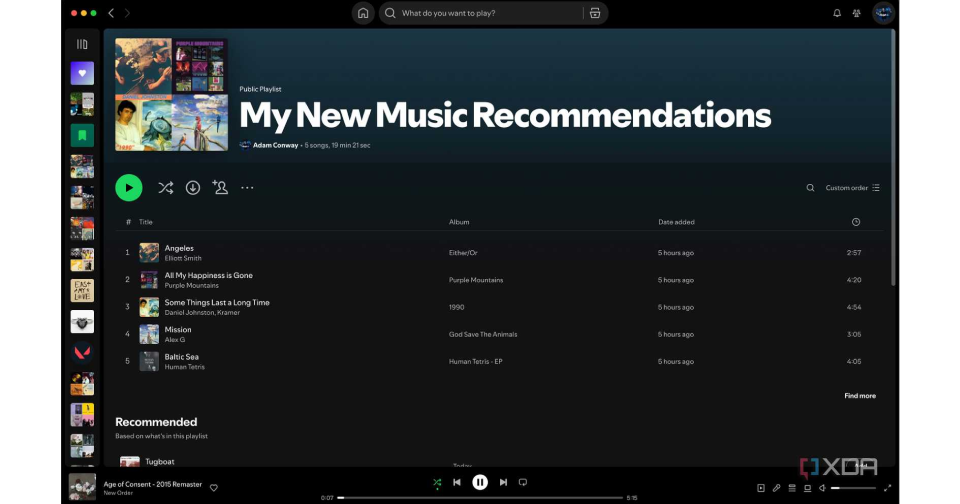Screen dimensions: 960x504
Task: Invite collaborators to playlist
Action: pos(220,187)
